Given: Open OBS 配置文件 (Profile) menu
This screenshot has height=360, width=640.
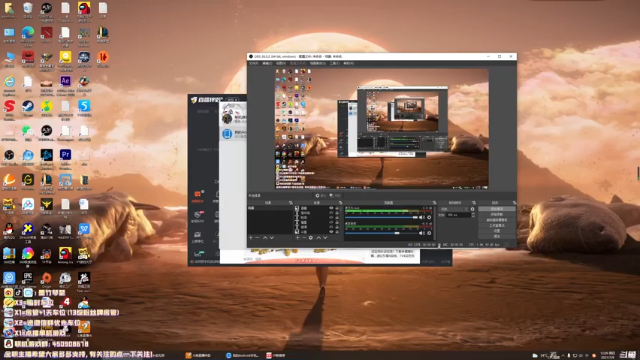Looking at the screenshot, I should (x=298, y=63).
